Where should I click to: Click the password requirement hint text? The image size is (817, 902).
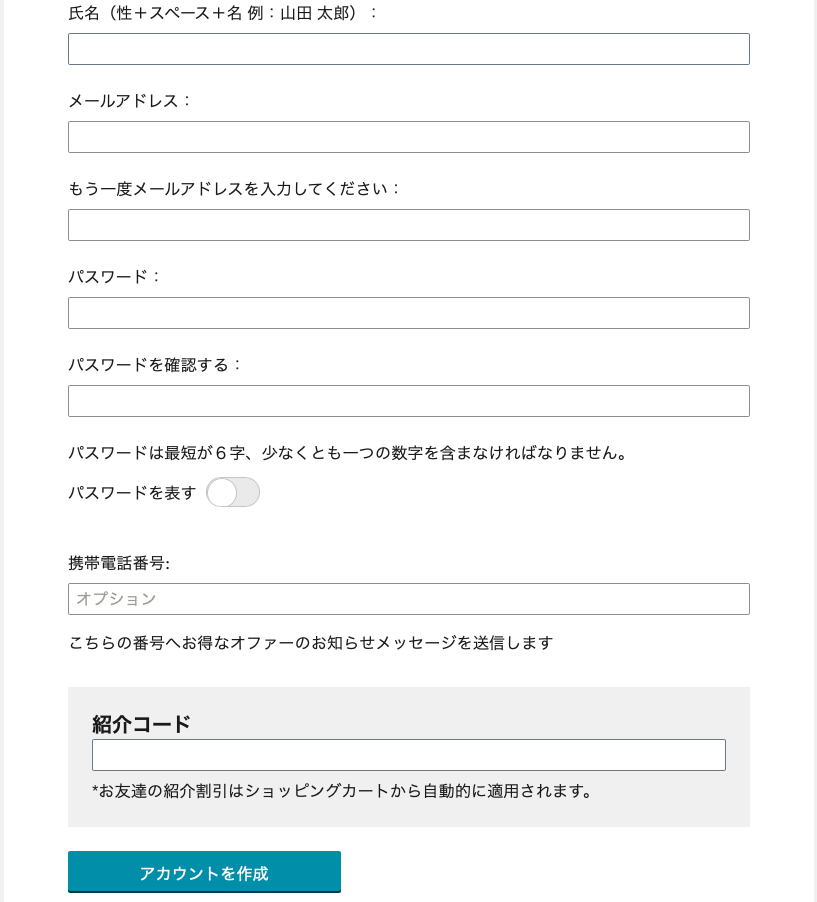[x=350, y=453]
